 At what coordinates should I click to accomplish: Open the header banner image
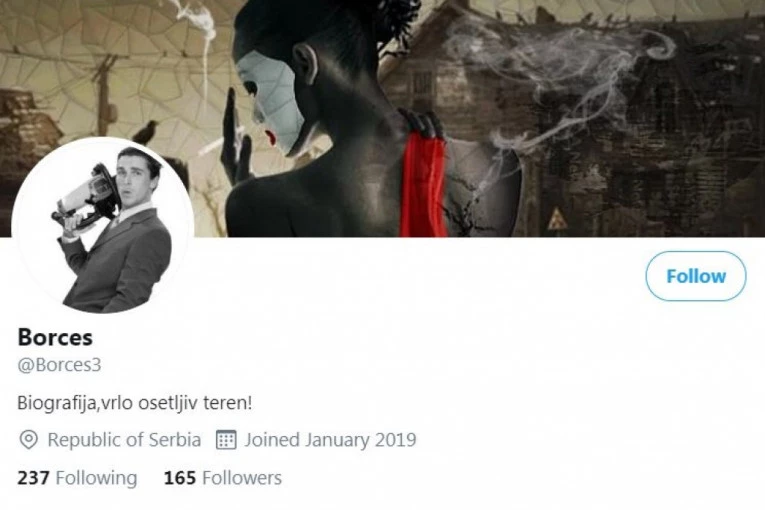point(382,119)
